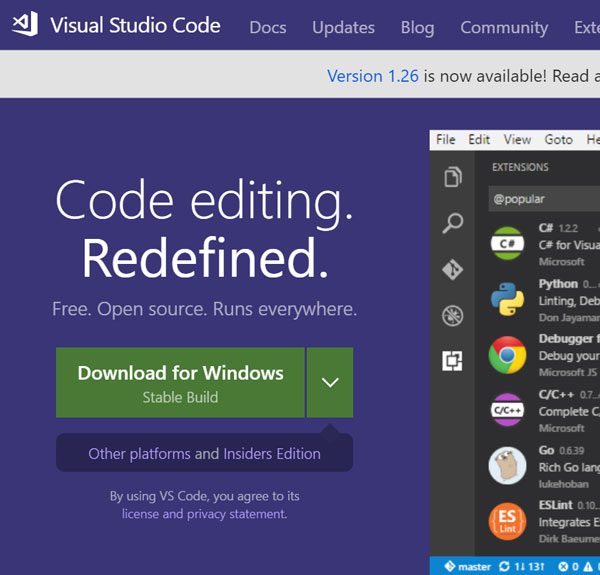Select the C/C++ extension title
Image resolution: width=600 pixels, height=575 pixels.
(x=556, y=394)
